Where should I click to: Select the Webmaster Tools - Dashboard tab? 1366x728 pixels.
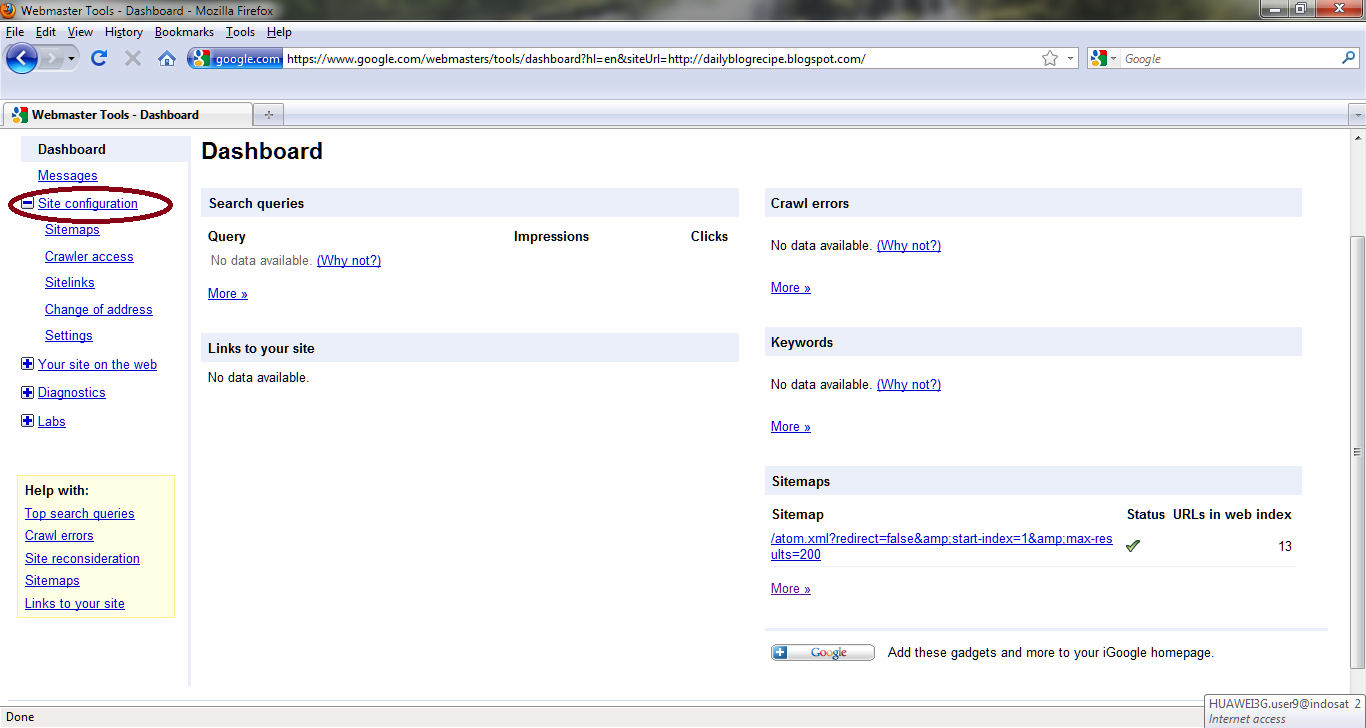pyautogui.click(x=127, y=115)
